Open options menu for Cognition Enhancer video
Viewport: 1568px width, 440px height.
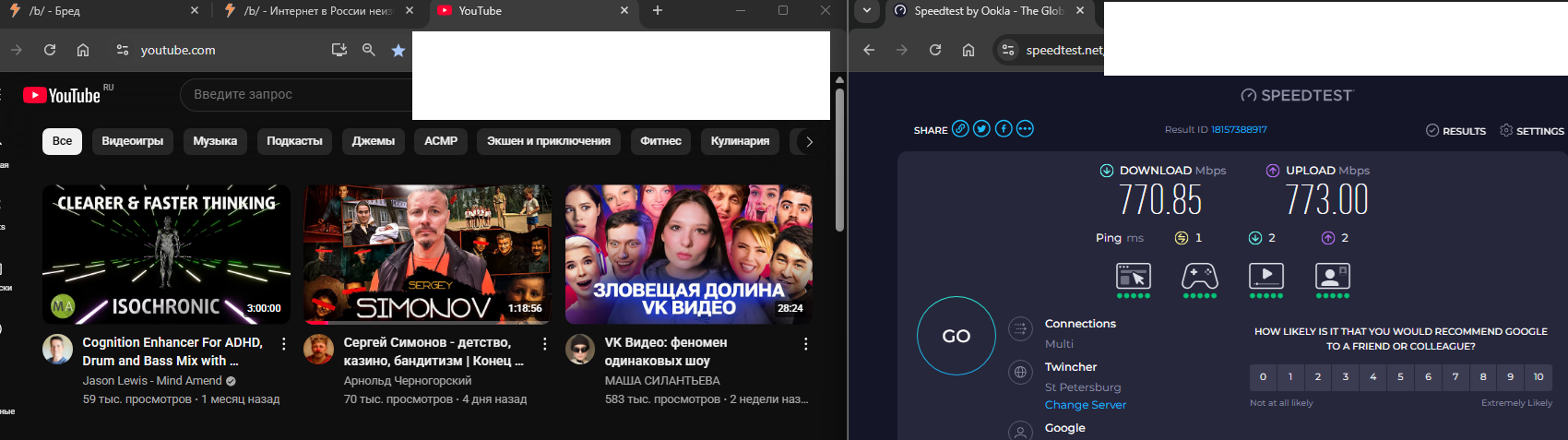283,344
